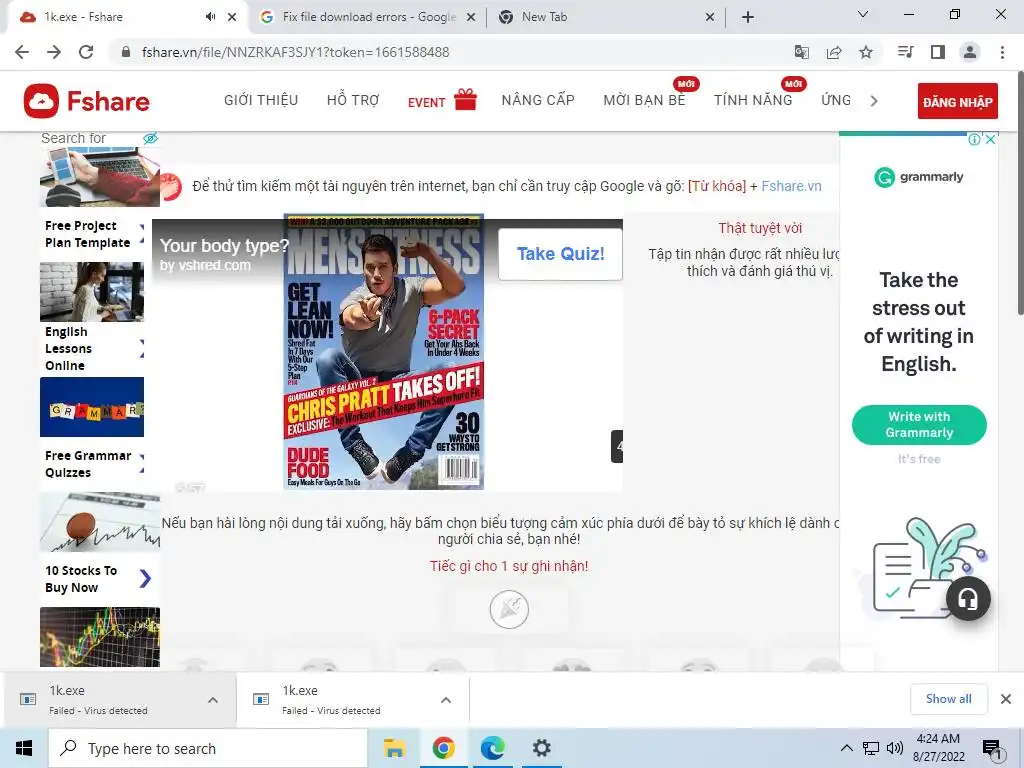The width and height of the screenshot is (1024, 768).
Task: Click the browser forward arrow
Action: [x=54, y=52]
